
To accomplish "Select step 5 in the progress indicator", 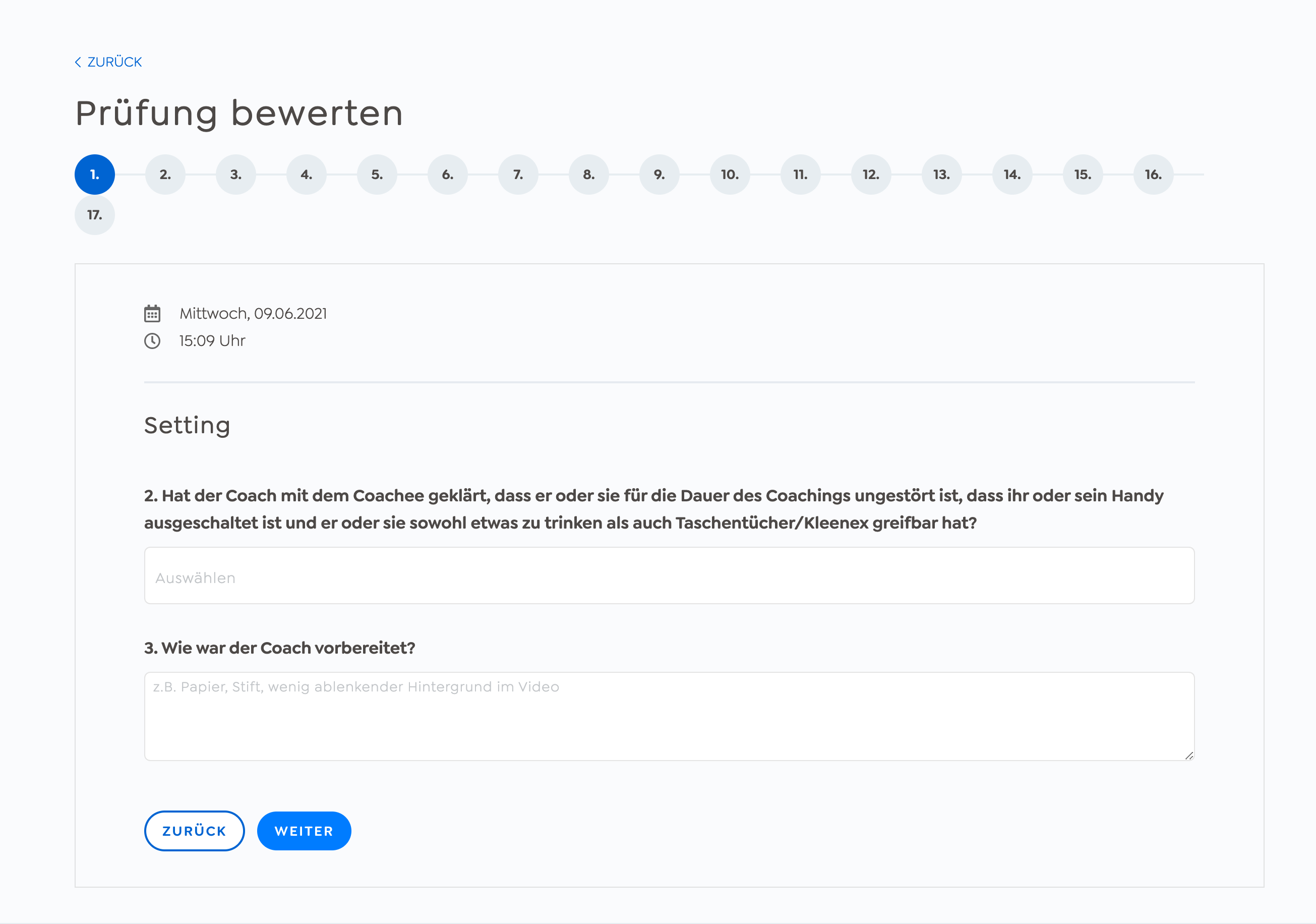I will 376,174.
